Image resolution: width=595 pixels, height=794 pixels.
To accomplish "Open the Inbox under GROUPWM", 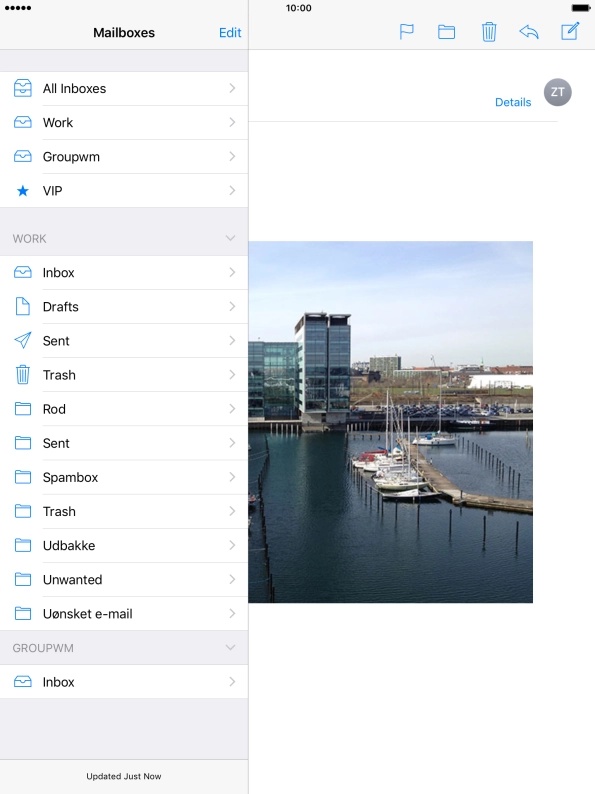I will point(124,682).
